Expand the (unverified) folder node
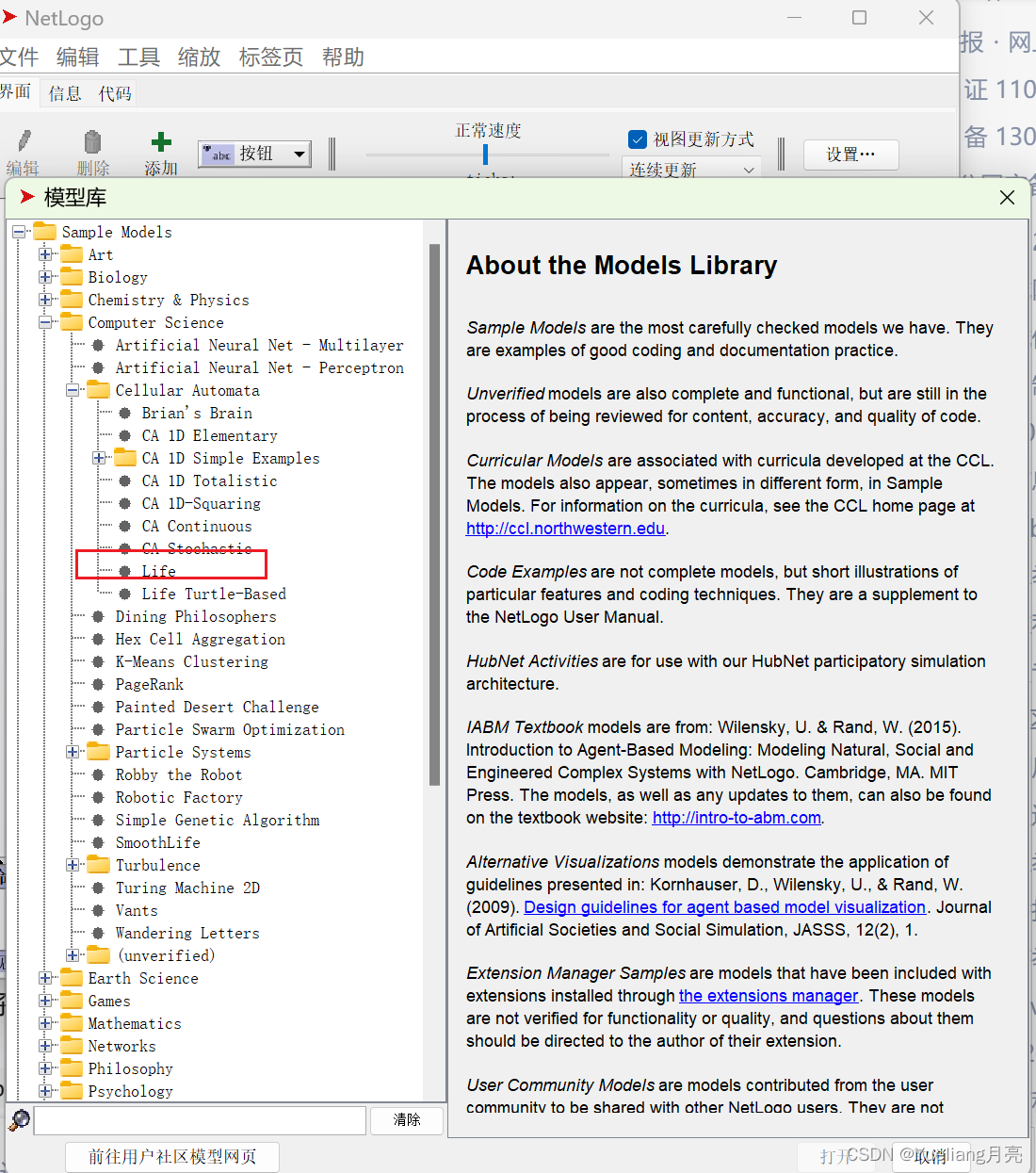Screen dimensions: 1036x1173 click(x=73, y=955)
